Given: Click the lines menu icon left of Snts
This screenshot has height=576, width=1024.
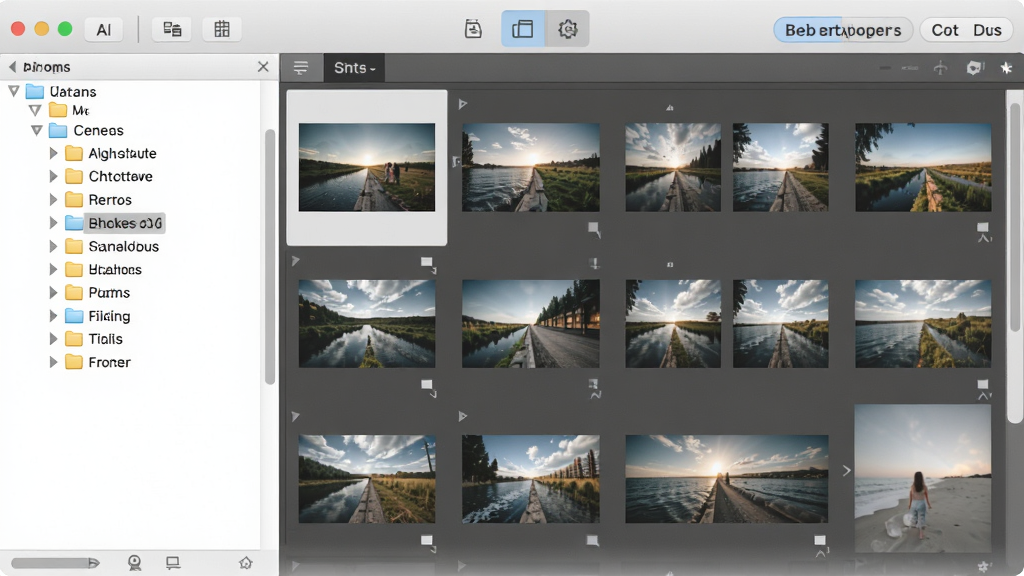Looking at the screenshot, I should pos(301,68).
